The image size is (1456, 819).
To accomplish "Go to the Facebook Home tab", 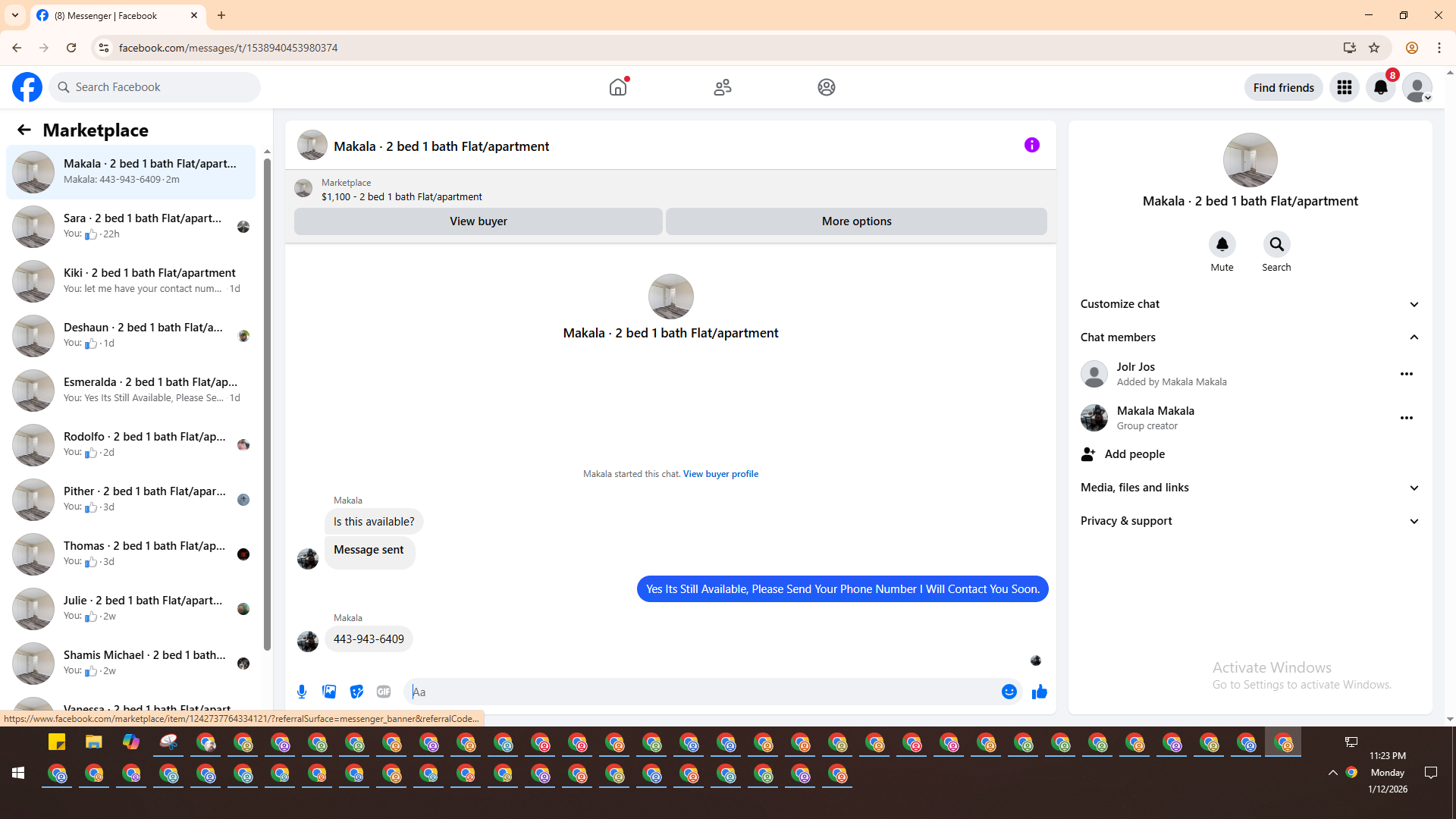I will click(x=618, y=87).
